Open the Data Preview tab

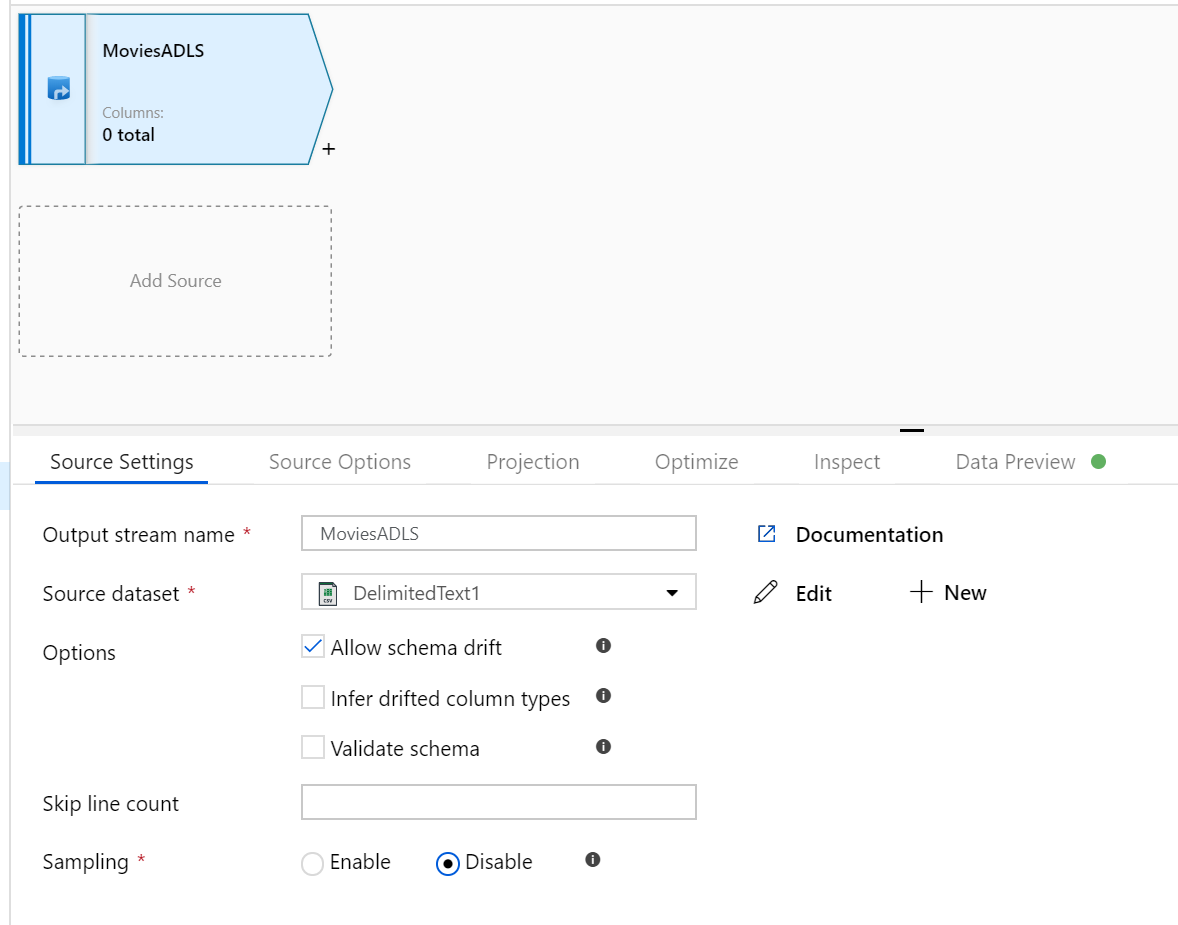[x=1014, y=461]
